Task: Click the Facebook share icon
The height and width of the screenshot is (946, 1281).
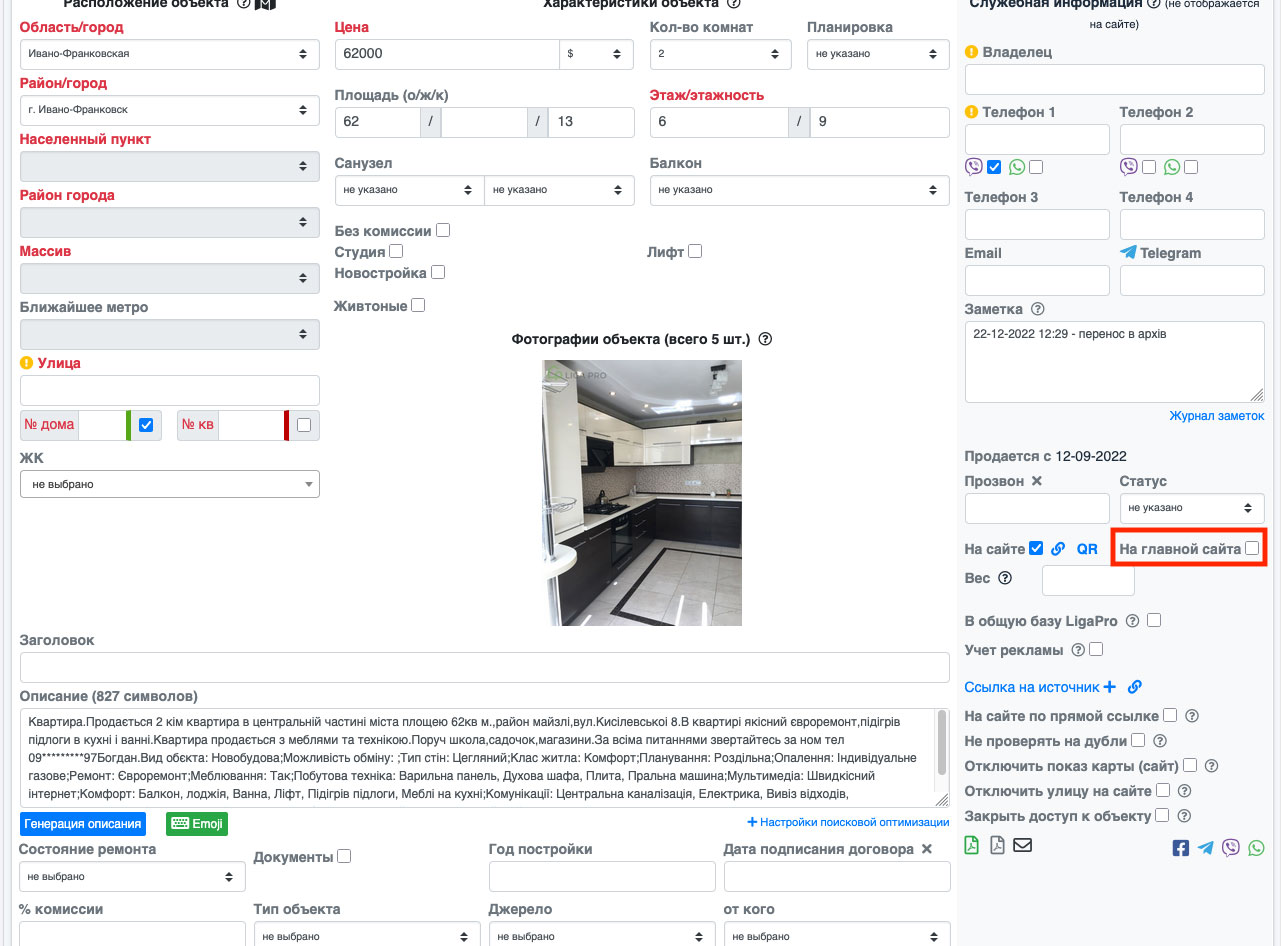Action: tap(1180, 848)
